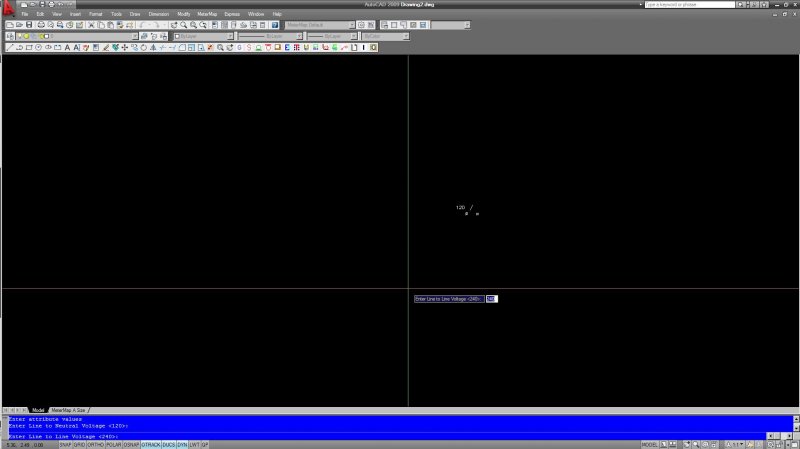Open the Draw menu
This screenshot has height=449, width=800.
pyautogui.click(x=135, y=14)
